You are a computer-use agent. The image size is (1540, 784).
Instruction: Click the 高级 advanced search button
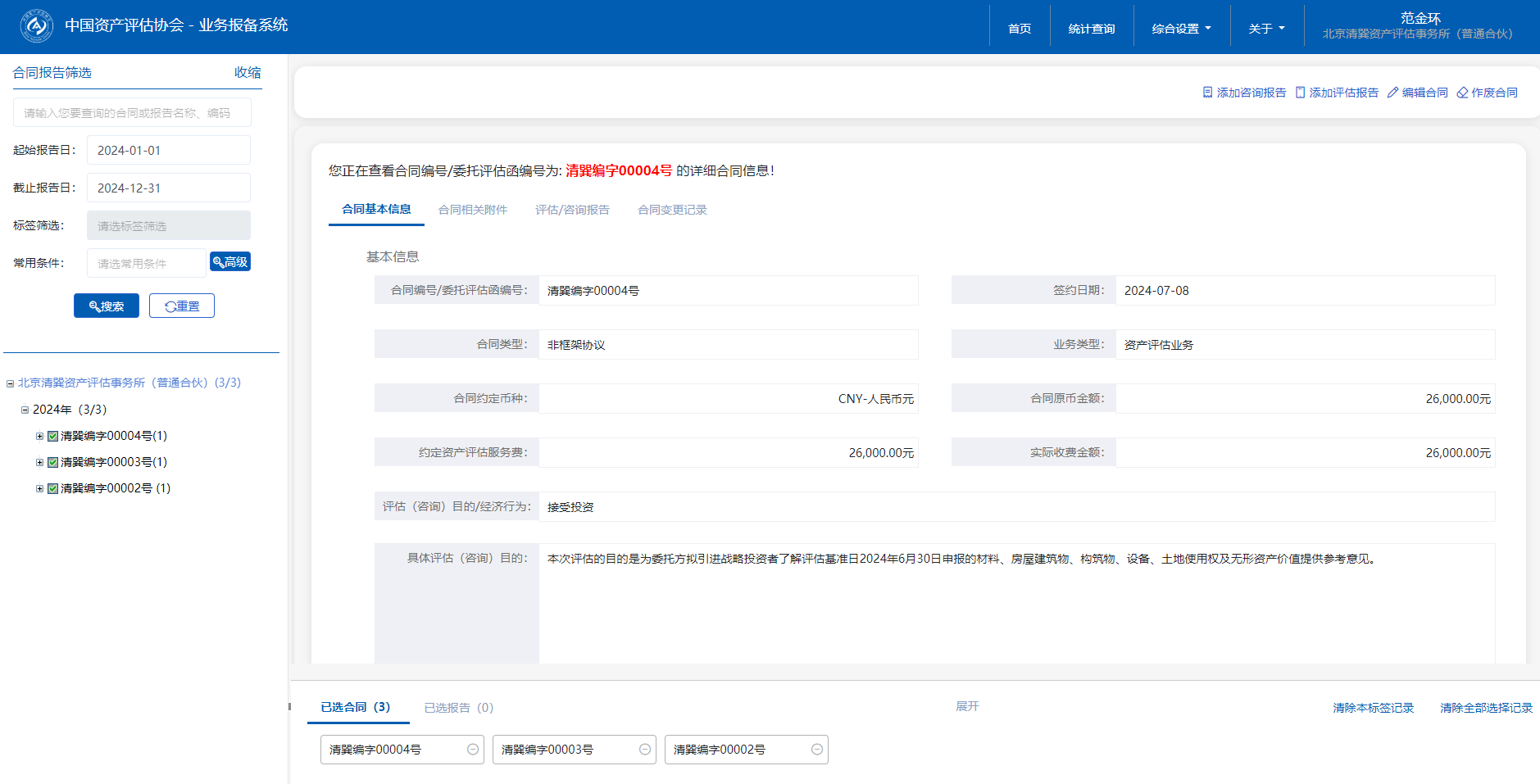[x=230, y=262]
